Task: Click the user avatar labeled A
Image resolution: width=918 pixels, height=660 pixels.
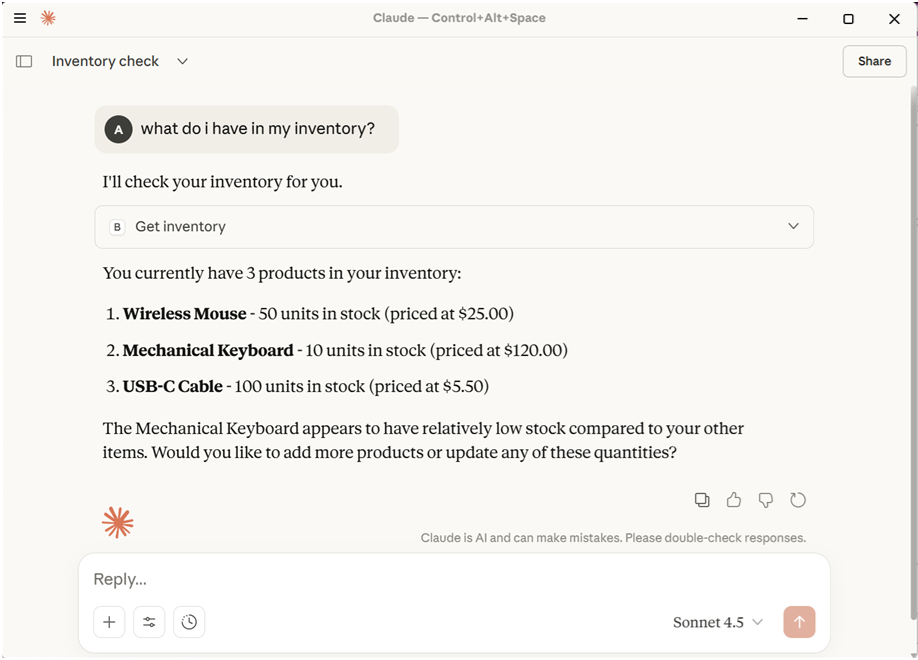Action: pos(118,129)
